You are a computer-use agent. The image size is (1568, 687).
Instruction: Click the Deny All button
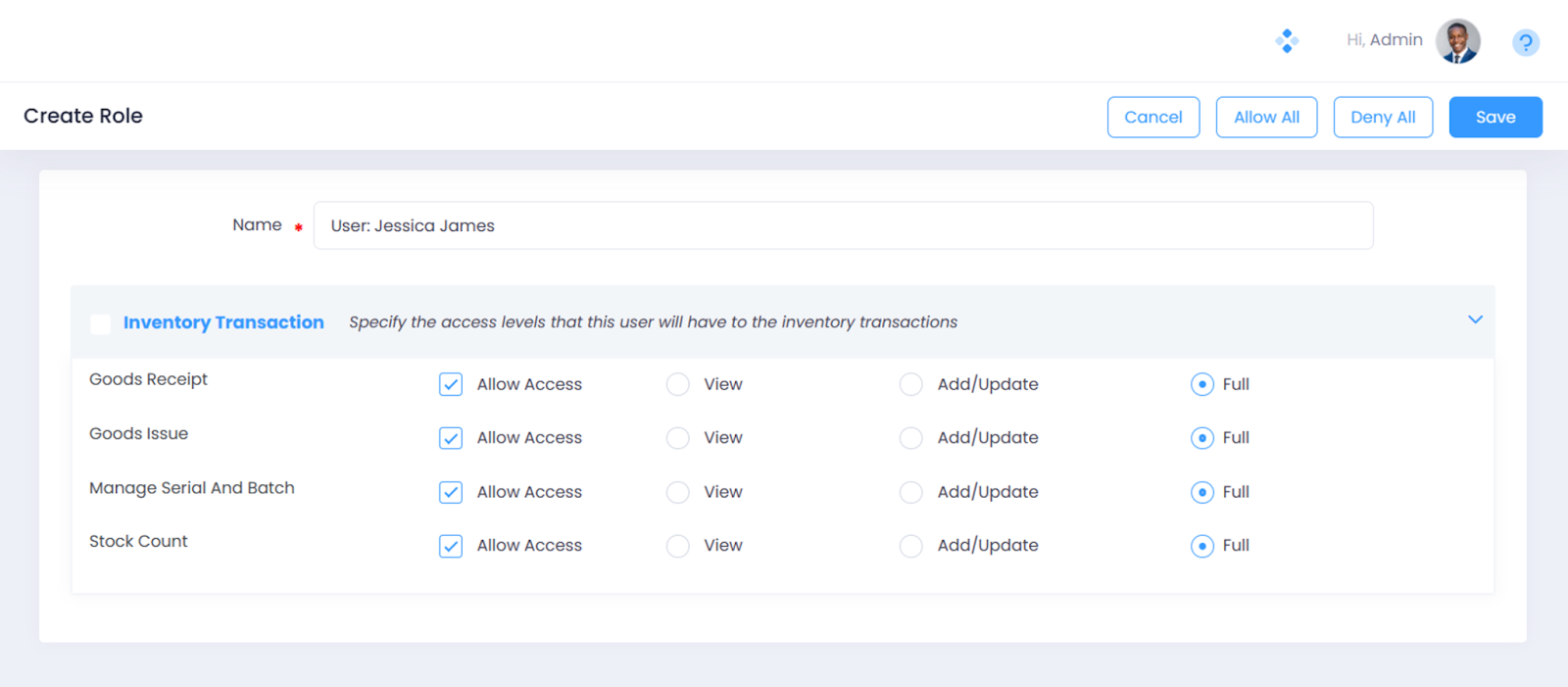[1382, 117]
